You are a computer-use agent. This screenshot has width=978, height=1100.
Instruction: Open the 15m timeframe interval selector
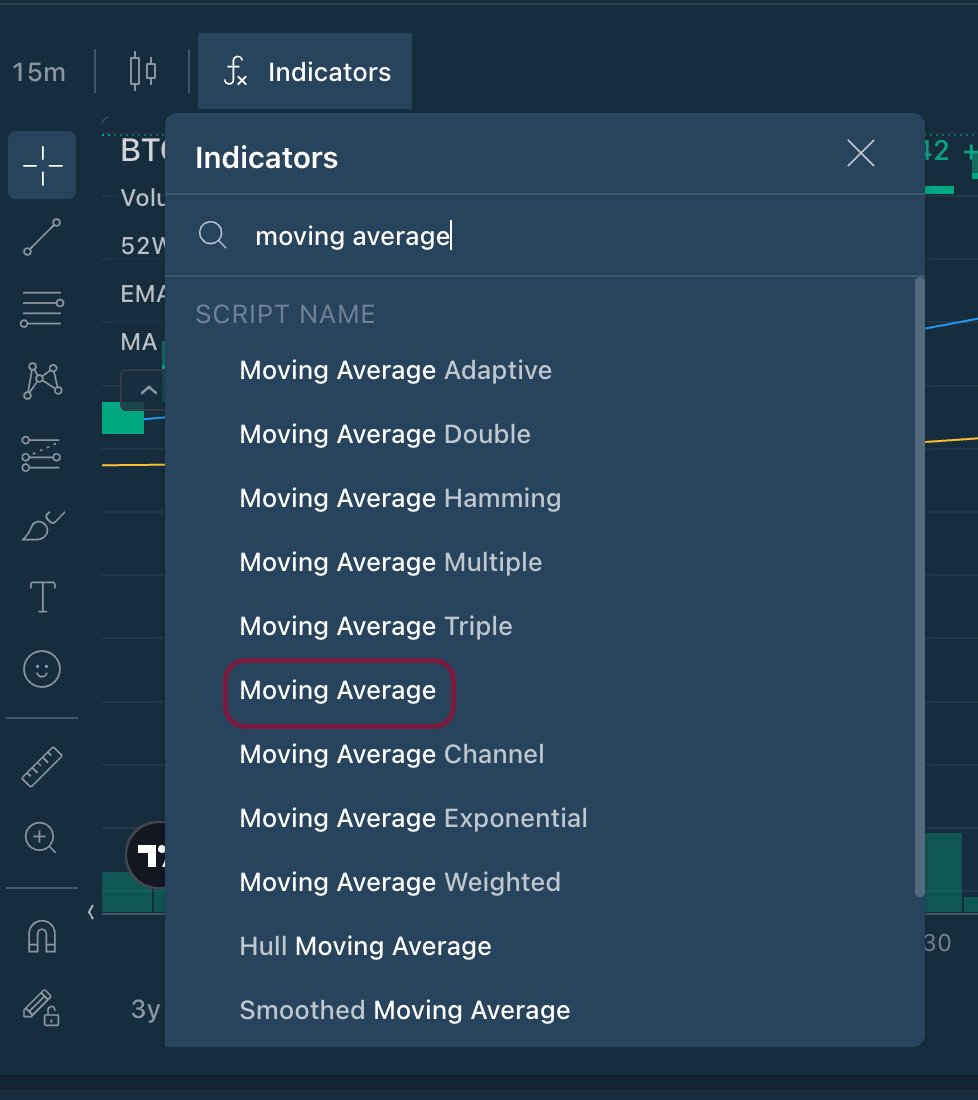pos(39,72)
